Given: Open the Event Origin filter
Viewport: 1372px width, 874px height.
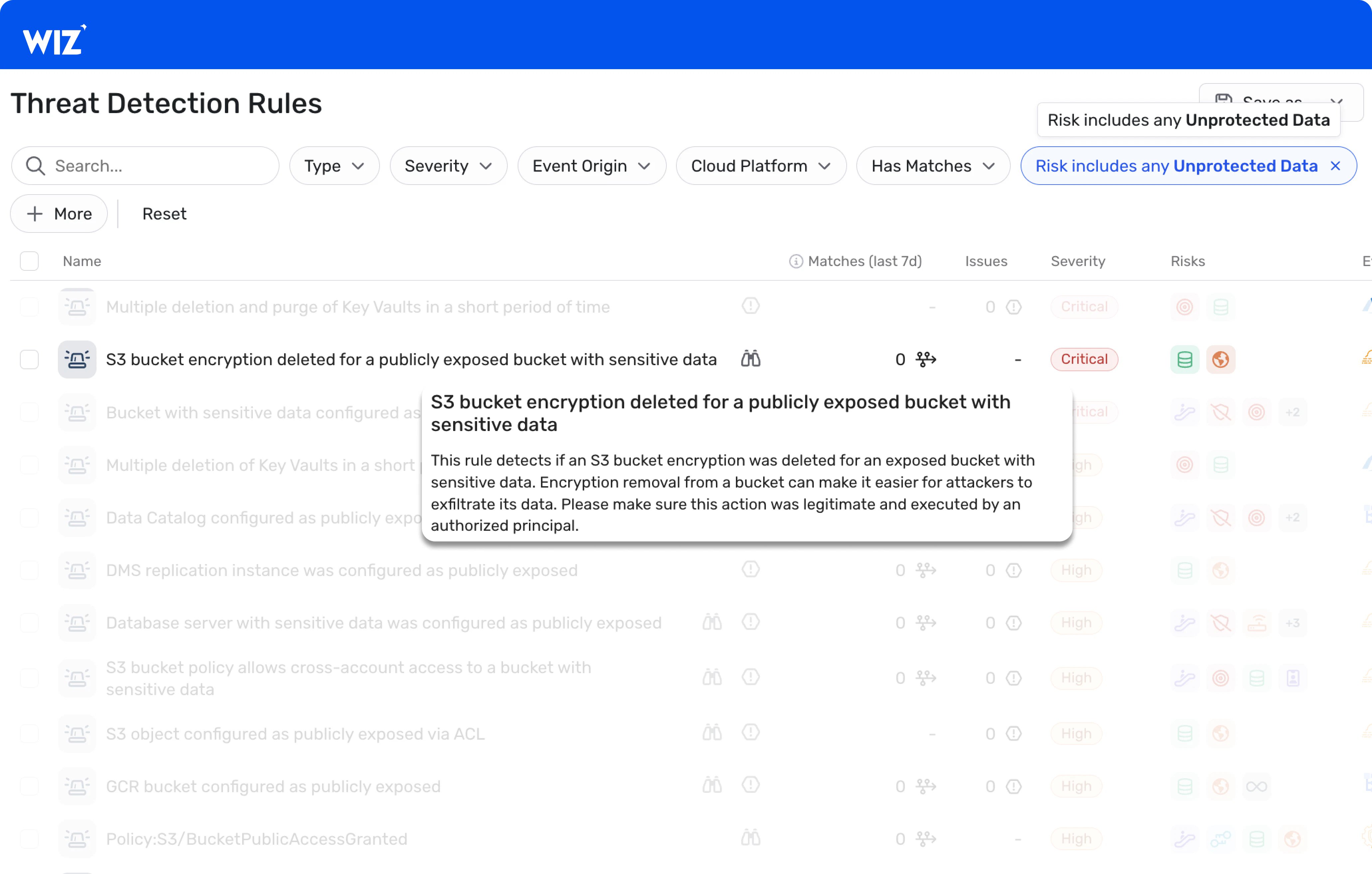Looking at the screenshot, I should point(591,165).
